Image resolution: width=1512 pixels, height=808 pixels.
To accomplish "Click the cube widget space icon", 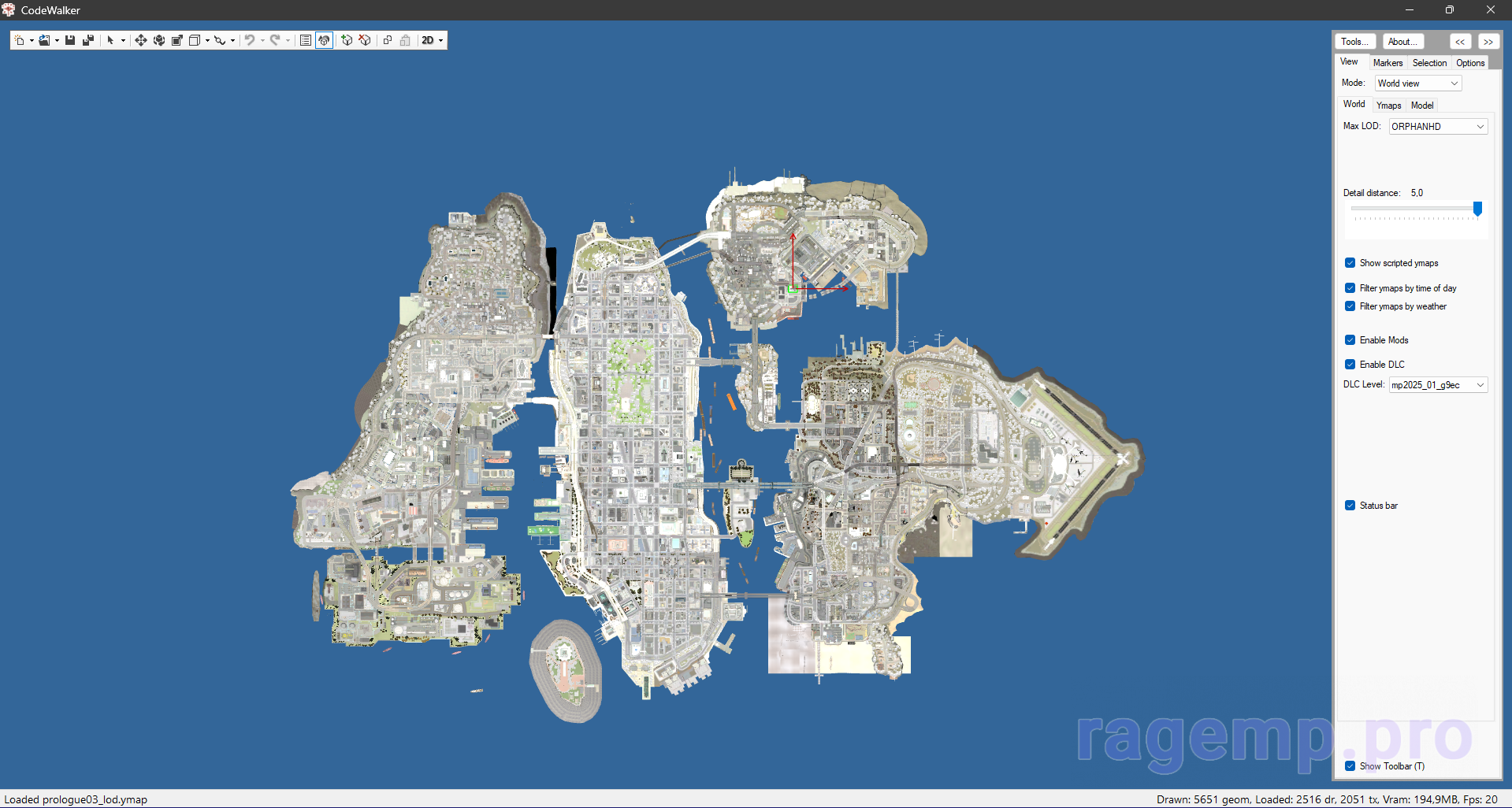I will [195, 40].
